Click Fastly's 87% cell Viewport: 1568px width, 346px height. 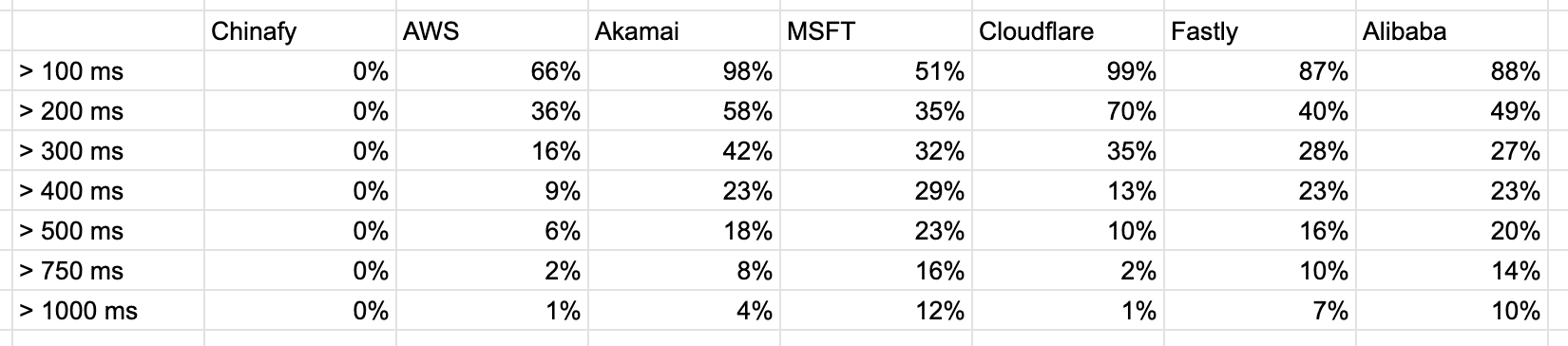(x=1259, y=71)
